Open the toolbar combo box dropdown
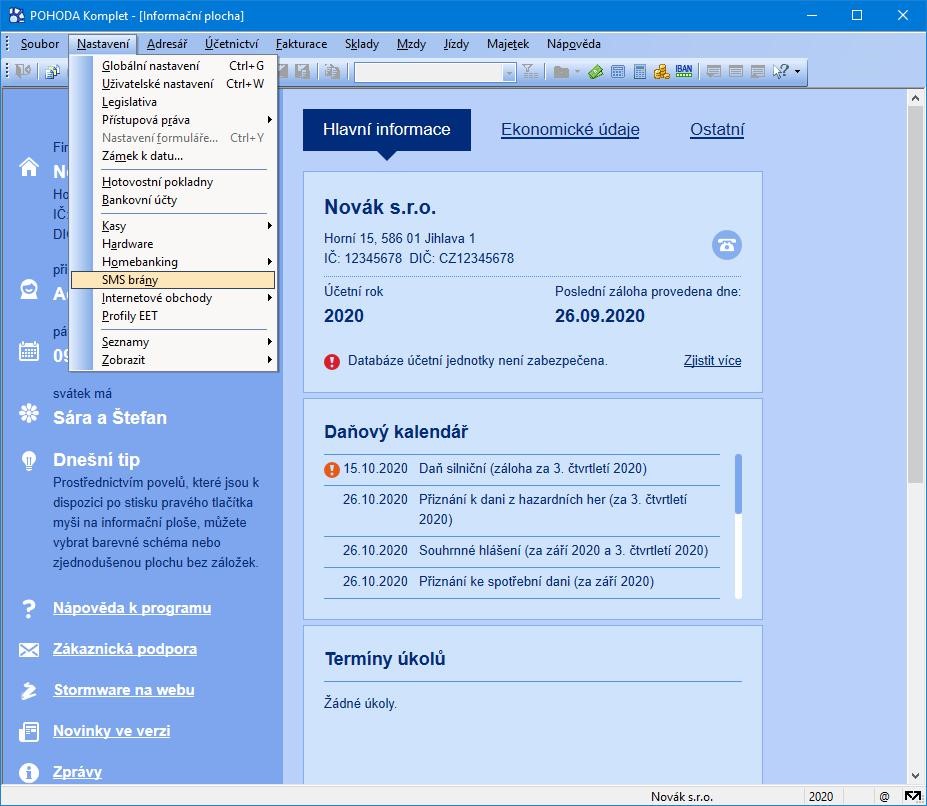The width and height of the screenshot is (927, 806). (x=509, y=73)
